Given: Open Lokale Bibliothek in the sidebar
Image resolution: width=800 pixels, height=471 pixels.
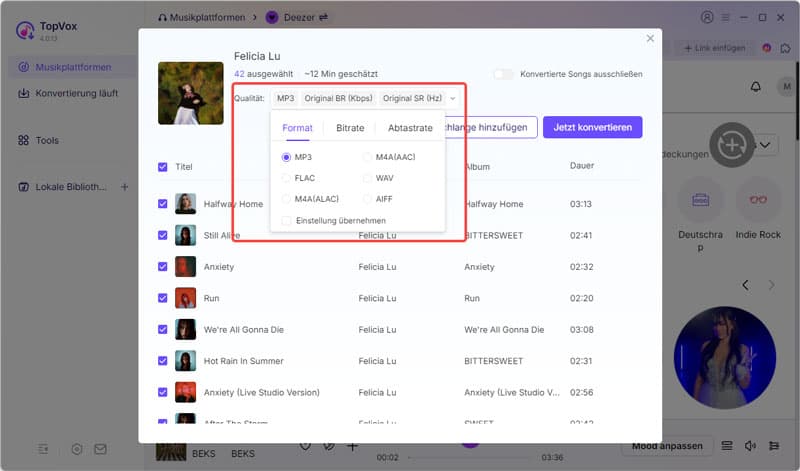Looking at the screenshot, I should (62, 187).
